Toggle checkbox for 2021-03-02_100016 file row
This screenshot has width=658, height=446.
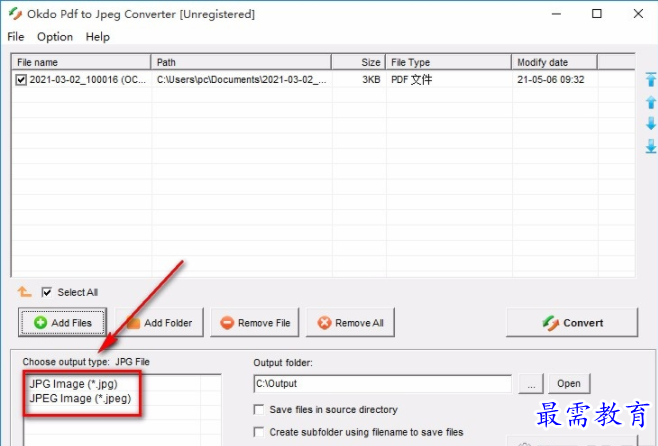21,80
